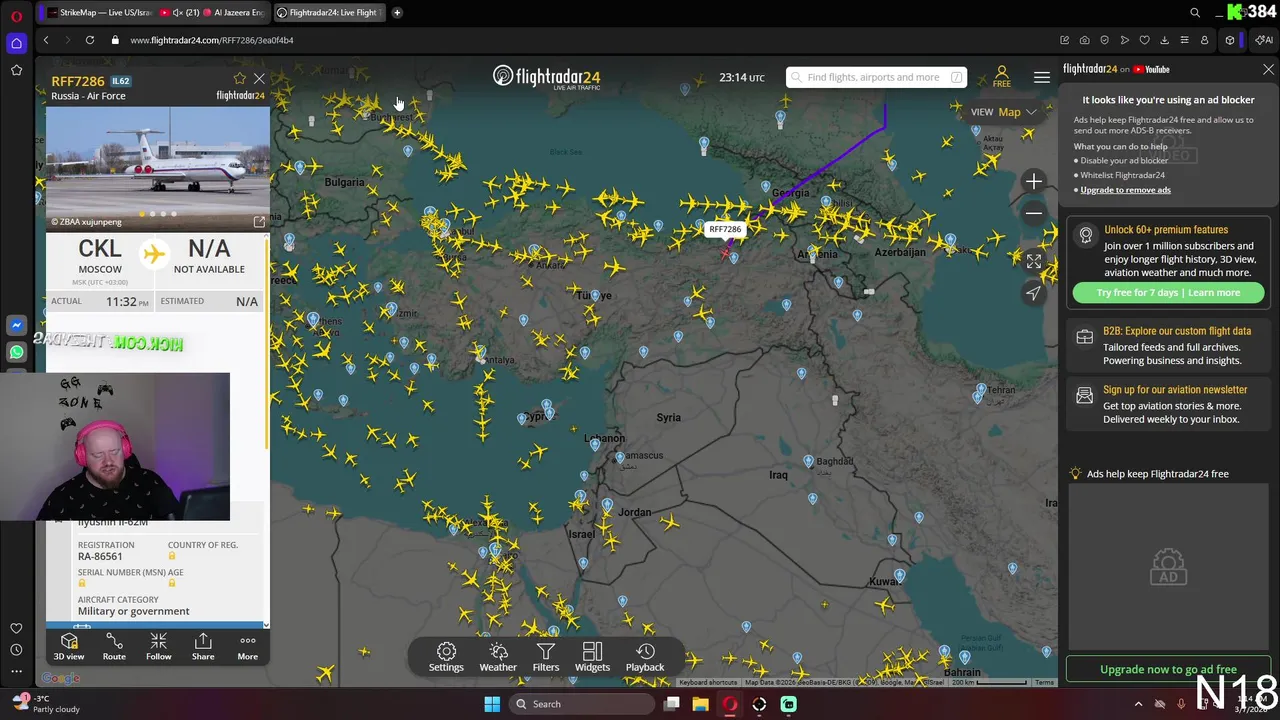
Task: Open Keyboard shortcuts map link
Action: 708,683
